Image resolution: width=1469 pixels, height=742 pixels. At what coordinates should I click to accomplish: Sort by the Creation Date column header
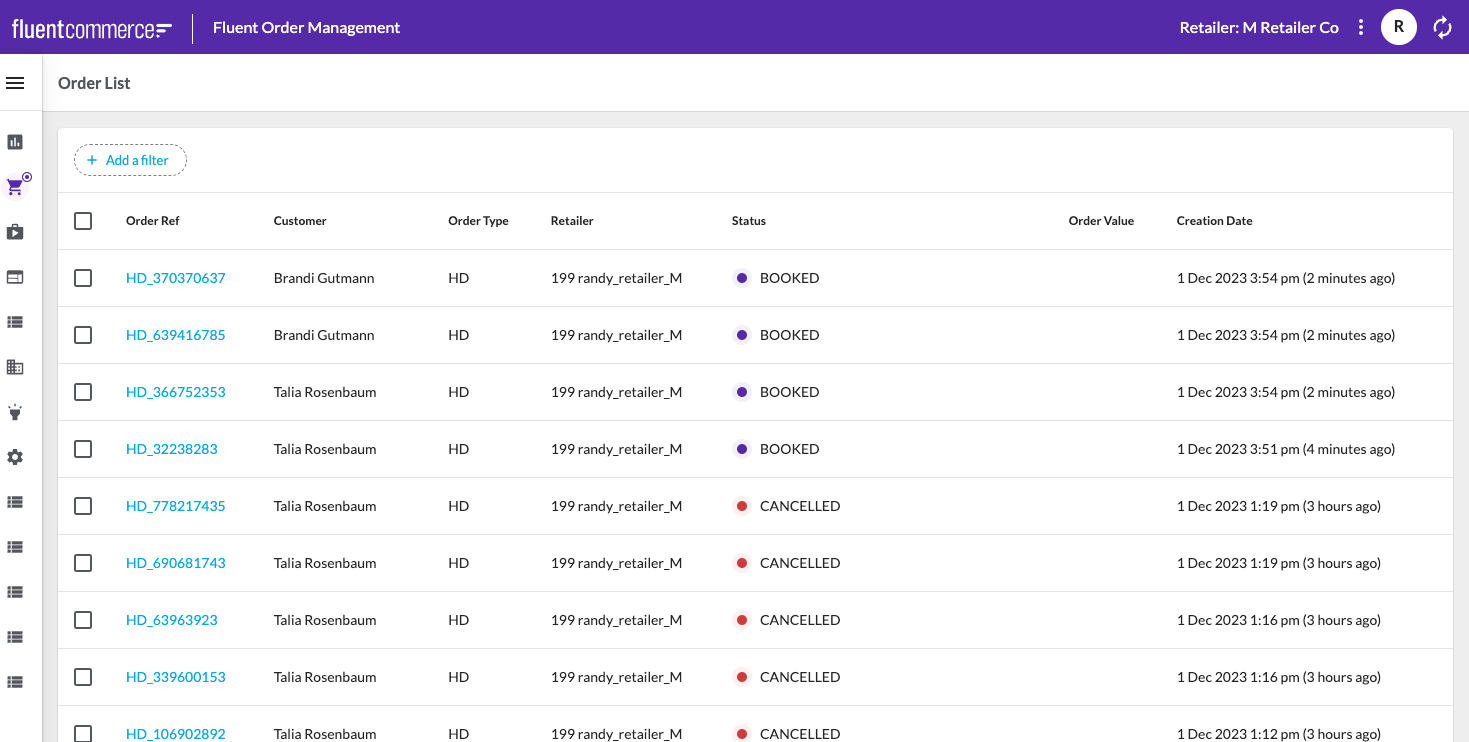tap(1214, 221)
